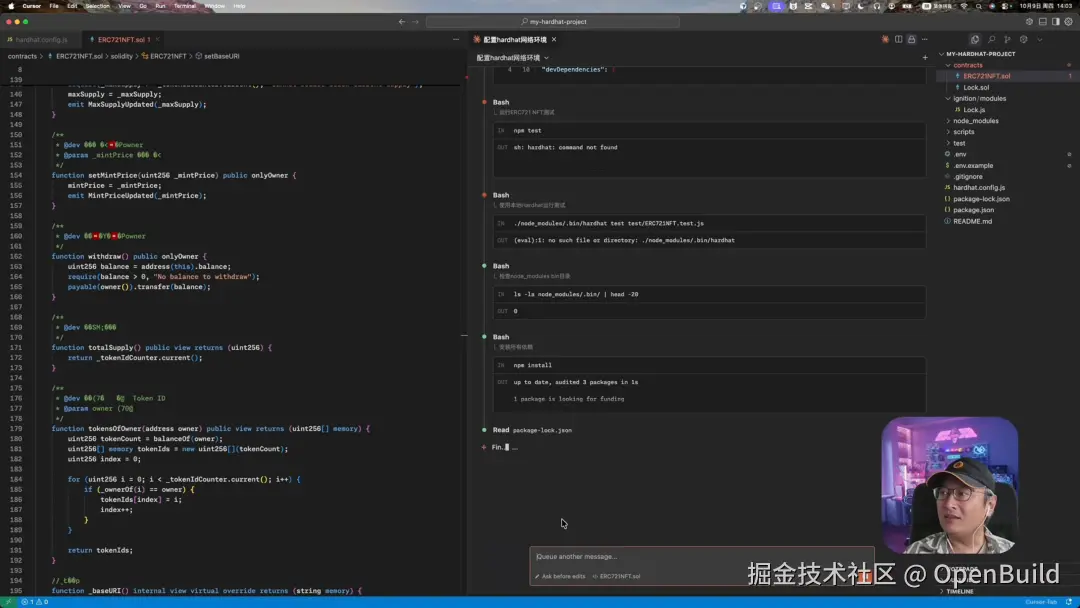Open Cursor settings gear icon
The image size is (1080, 608).
[1068, 21]
